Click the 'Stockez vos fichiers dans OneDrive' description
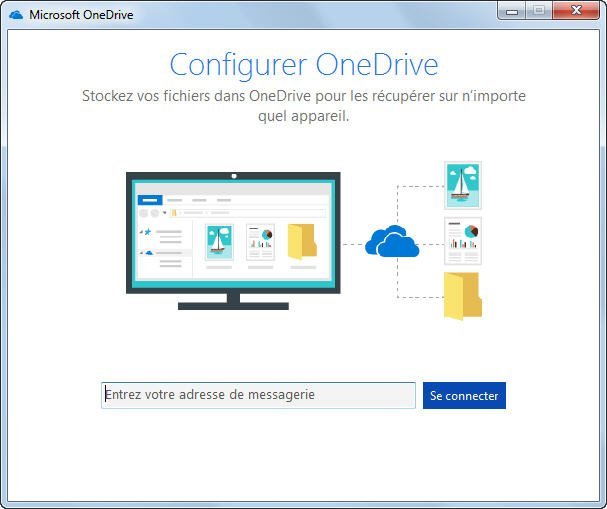The width and height of the screenshot is (607, 509). coord(304,106)
